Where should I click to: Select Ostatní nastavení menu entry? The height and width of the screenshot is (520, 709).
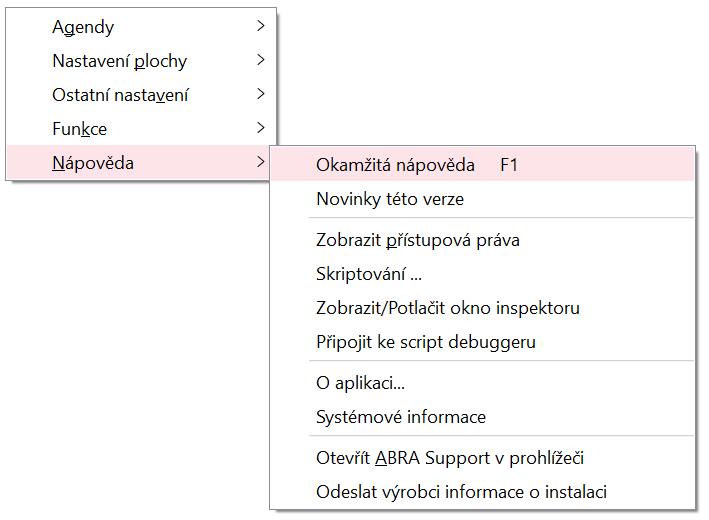(120, 95)
